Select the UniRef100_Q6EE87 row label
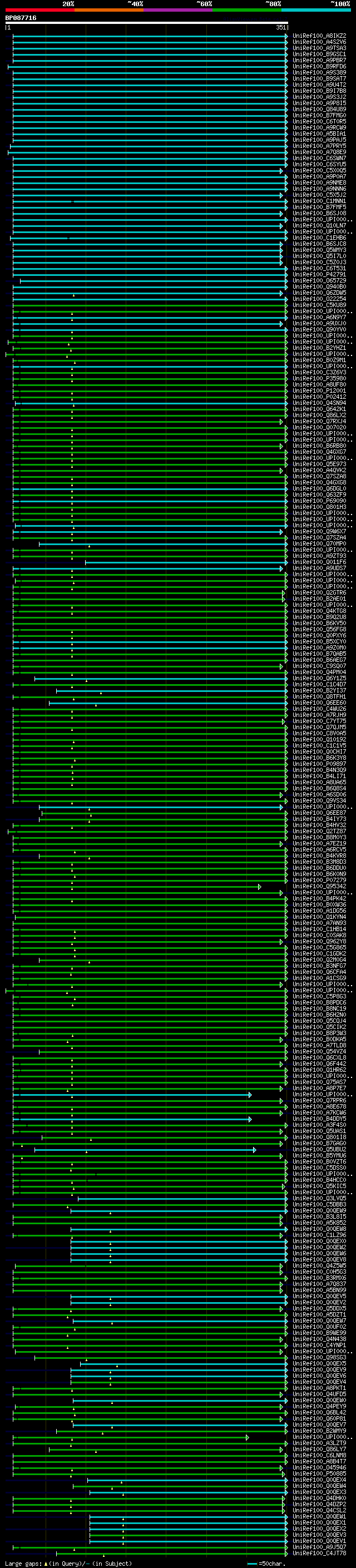 point(319,813)
